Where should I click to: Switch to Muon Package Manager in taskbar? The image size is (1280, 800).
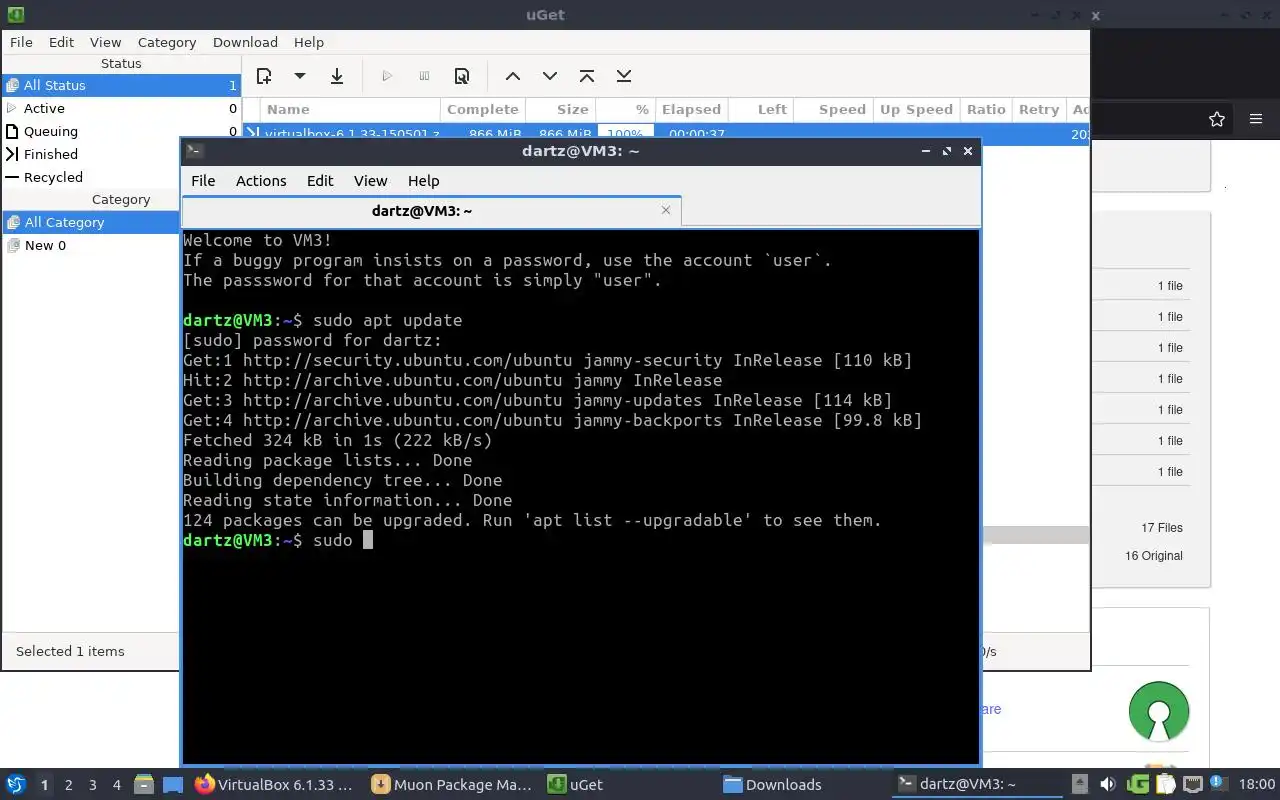452,784
